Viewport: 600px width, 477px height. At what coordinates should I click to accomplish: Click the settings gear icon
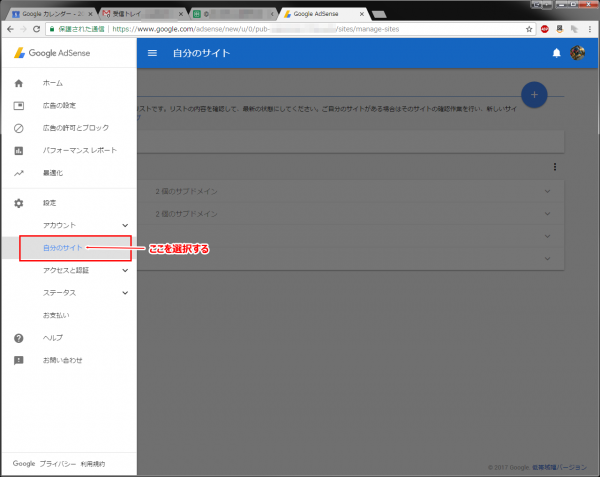[x=18, y=203]
